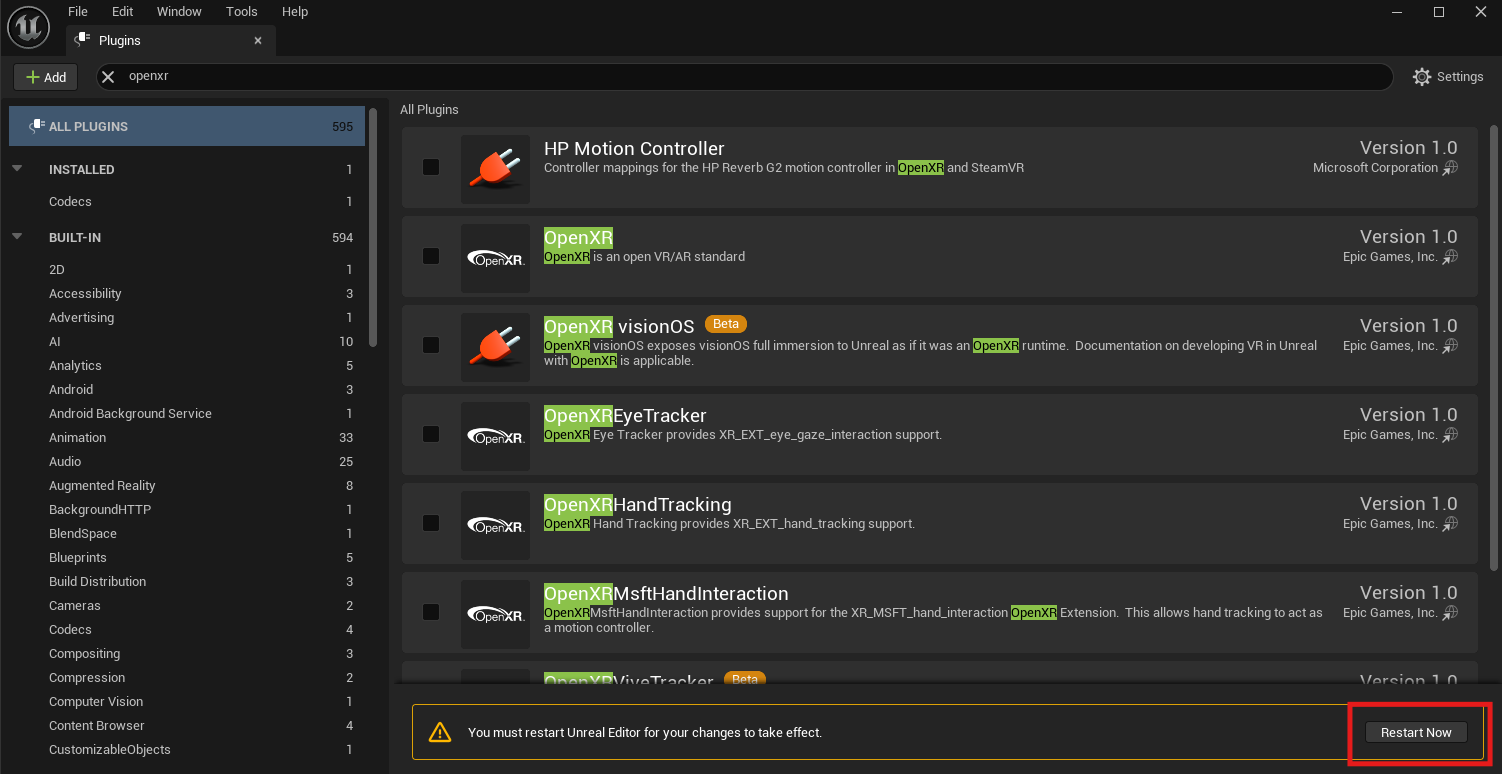
Task: Click the OpenXRHandTracking logo icon
Action: tap(495, 525)
